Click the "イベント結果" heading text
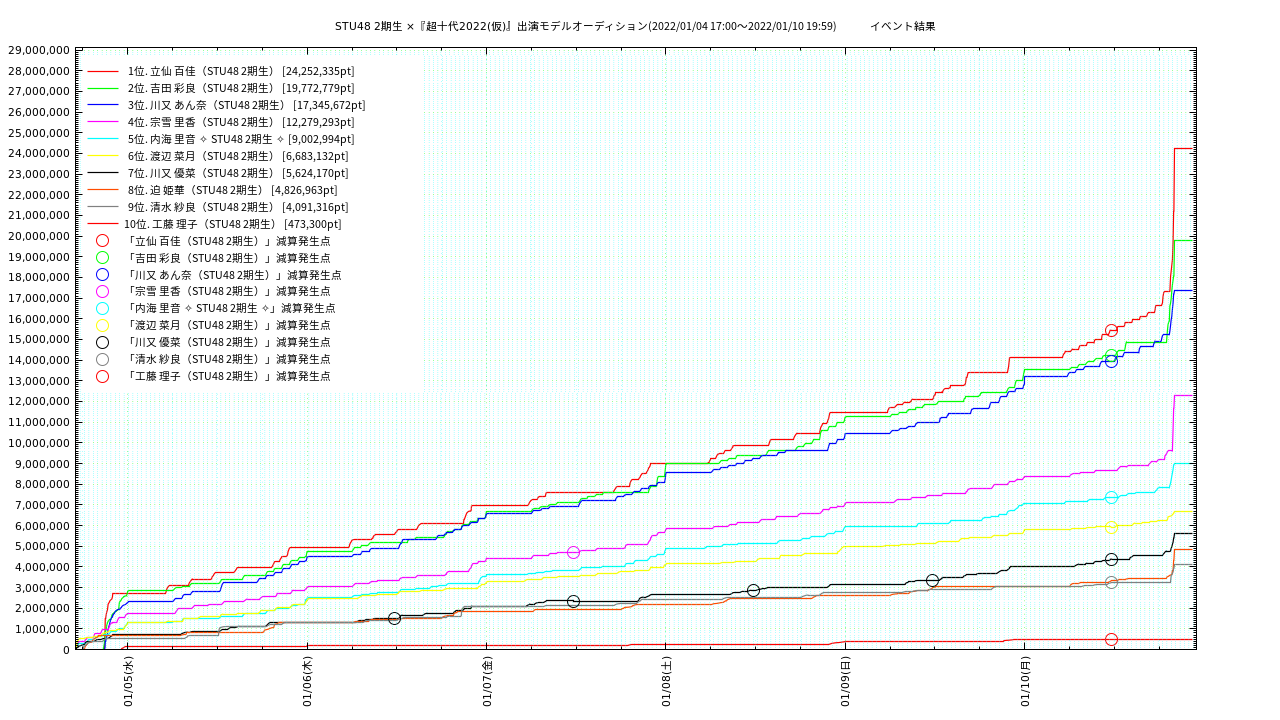 903,26
